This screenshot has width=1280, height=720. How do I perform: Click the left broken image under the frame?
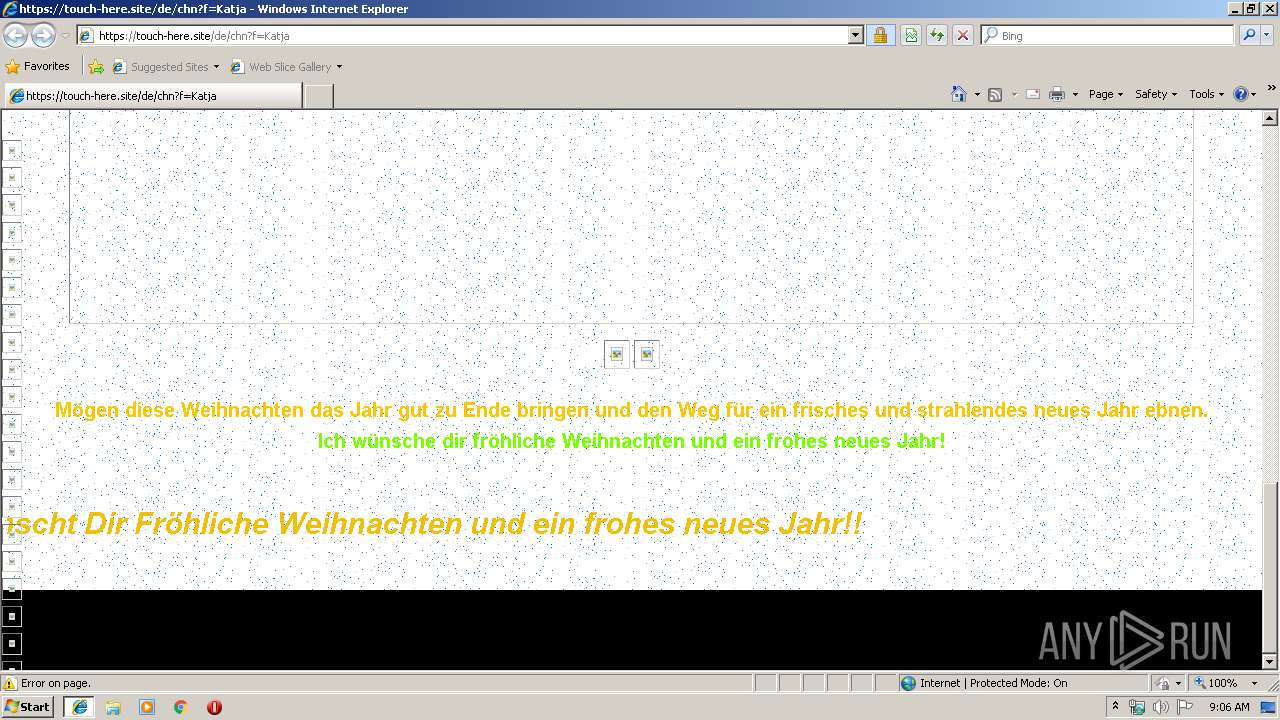point(617,354)
